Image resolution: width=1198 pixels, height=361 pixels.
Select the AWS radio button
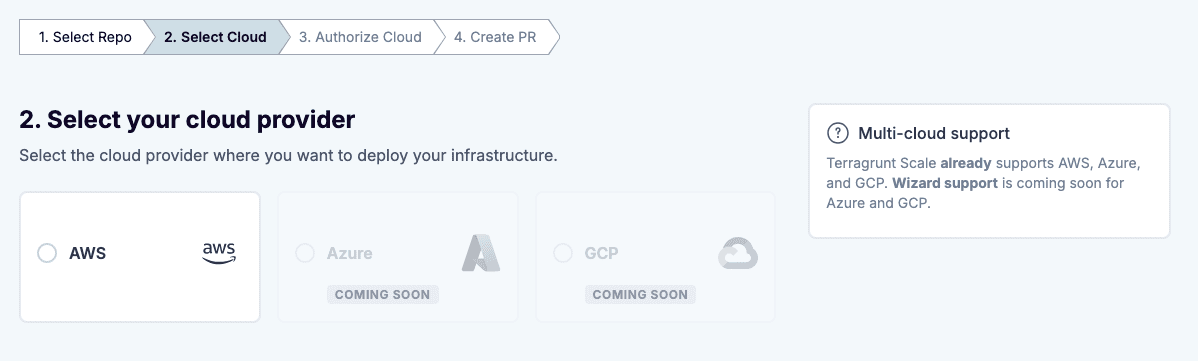pos(47,253)
